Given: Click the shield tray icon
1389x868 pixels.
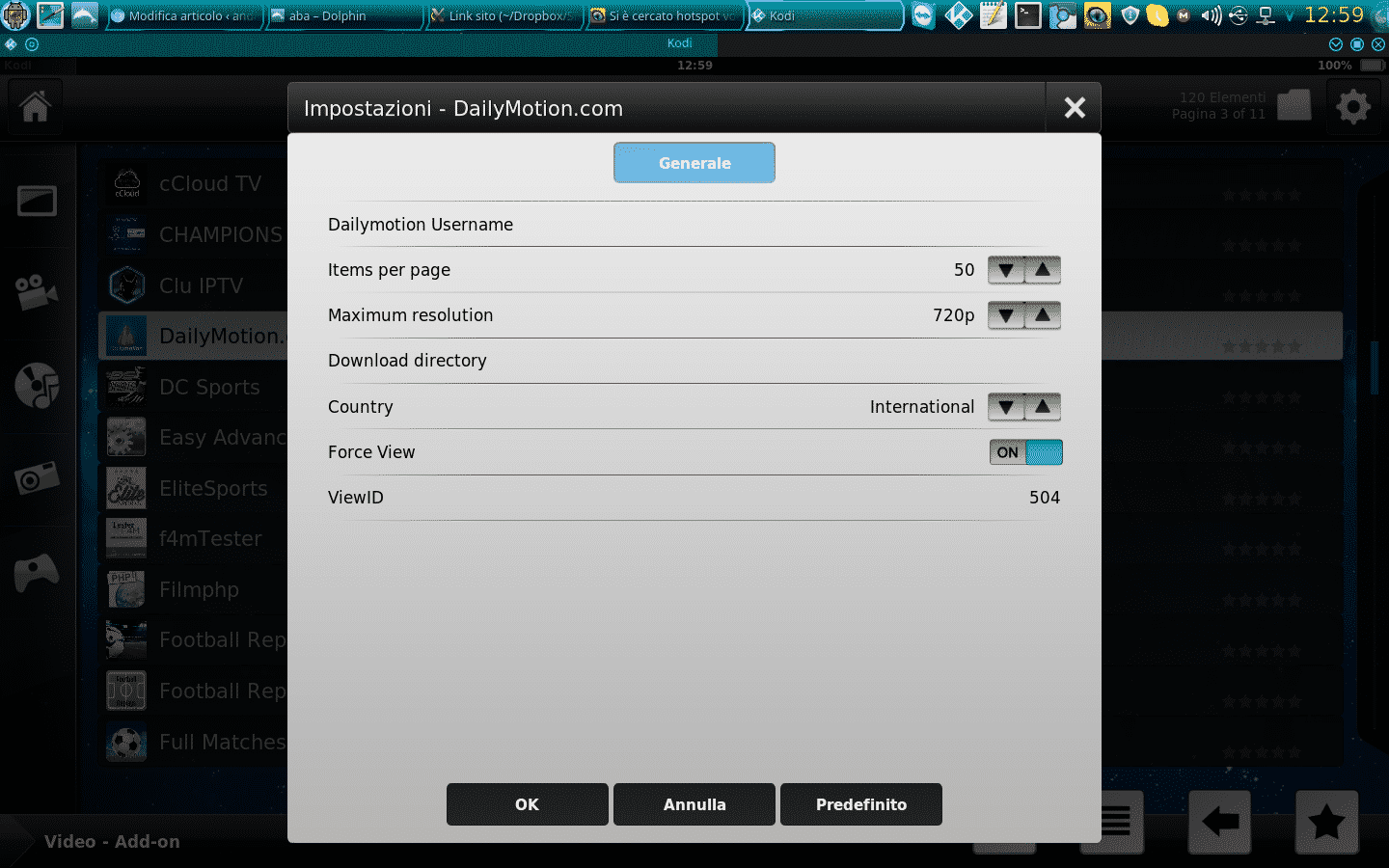Looking at the screenshot, I should point(1130,15).
